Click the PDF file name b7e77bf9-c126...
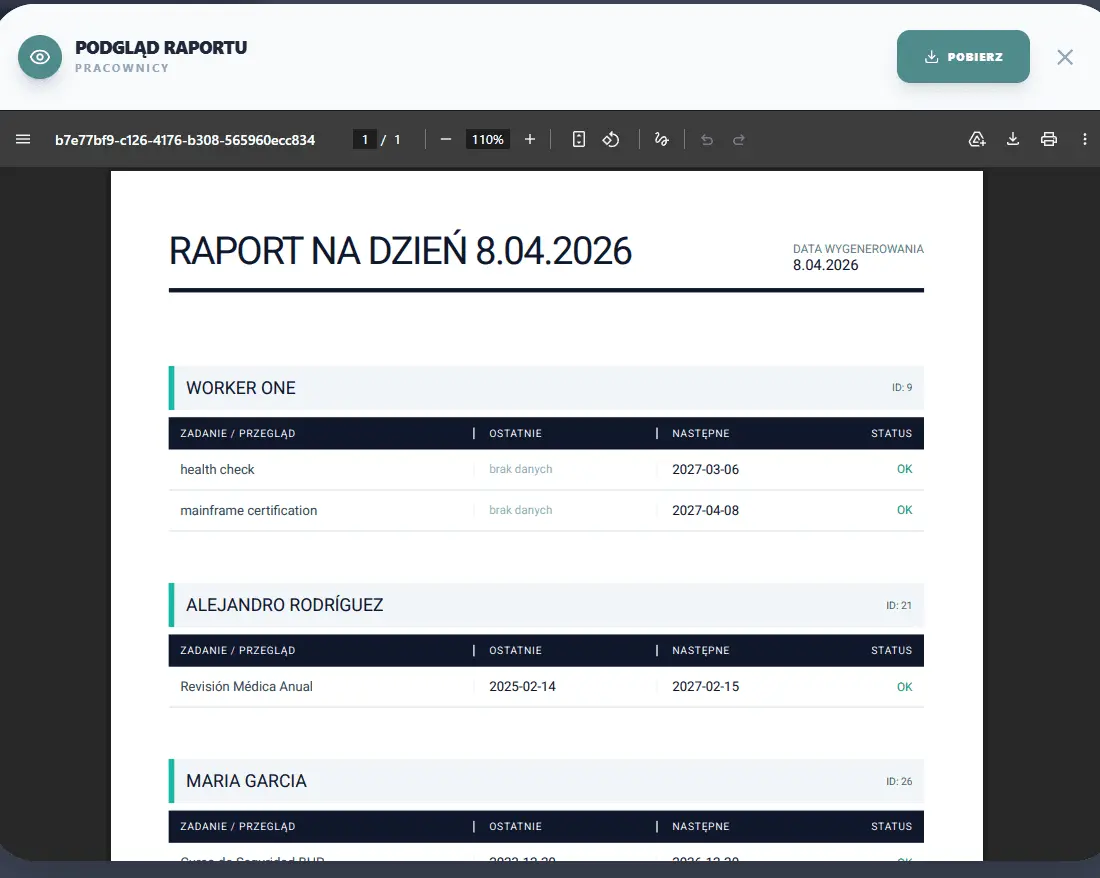The width and height of the screenshot is (1100, 878). (x=185, y=140)
